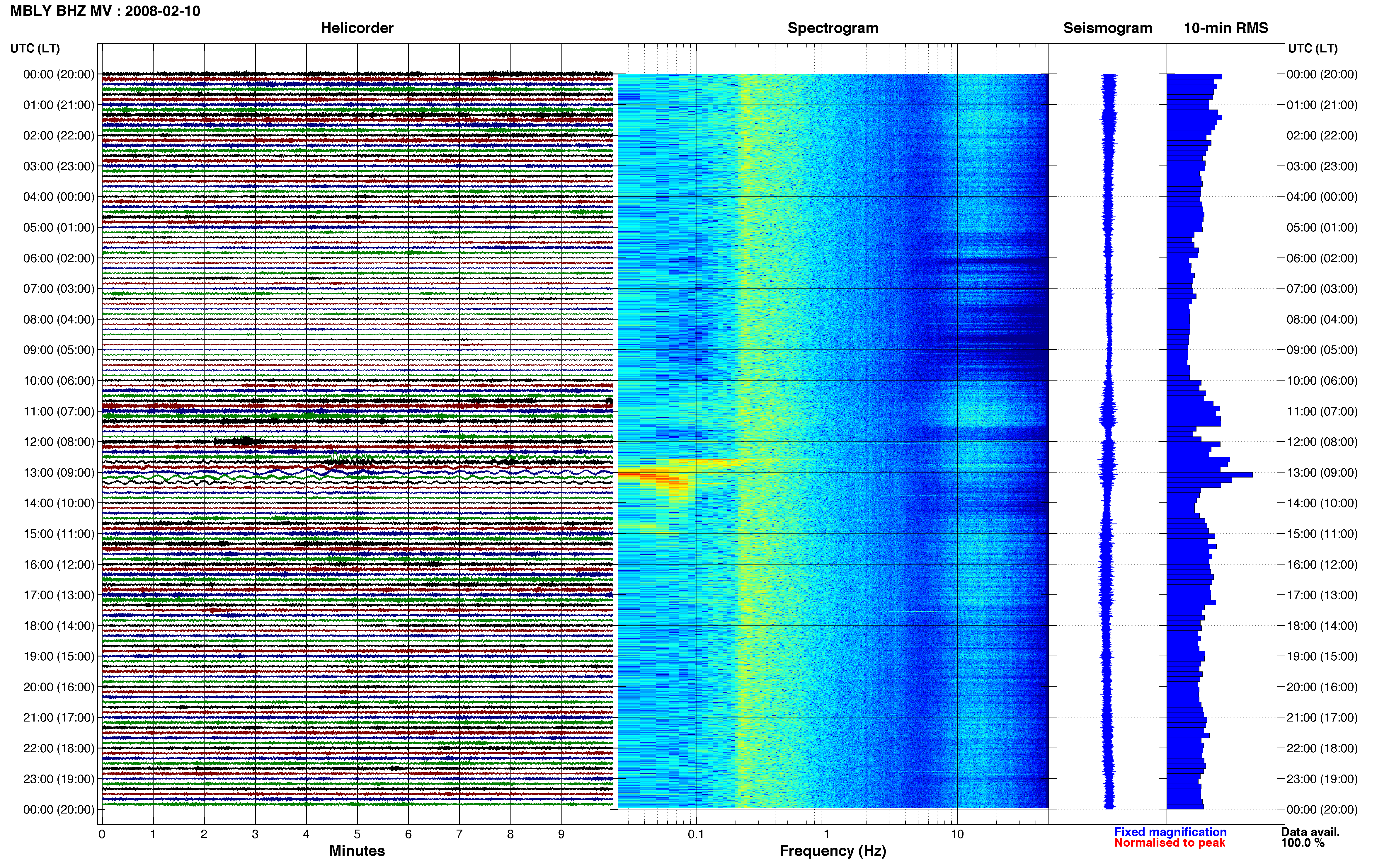Screen dimensions: 1389x868
Task: Click the 'Data avail.' label
Action: tap(1310, 832)
